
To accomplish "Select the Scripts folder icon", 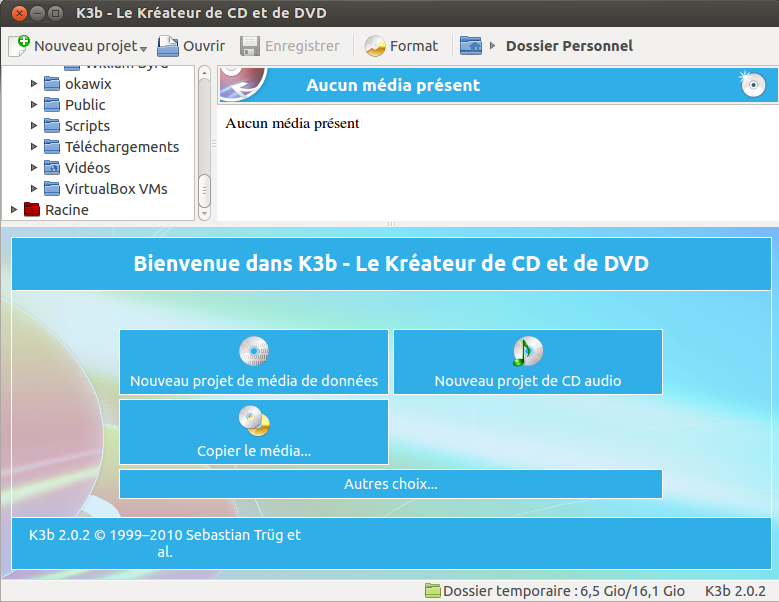I will coord(52,125).
